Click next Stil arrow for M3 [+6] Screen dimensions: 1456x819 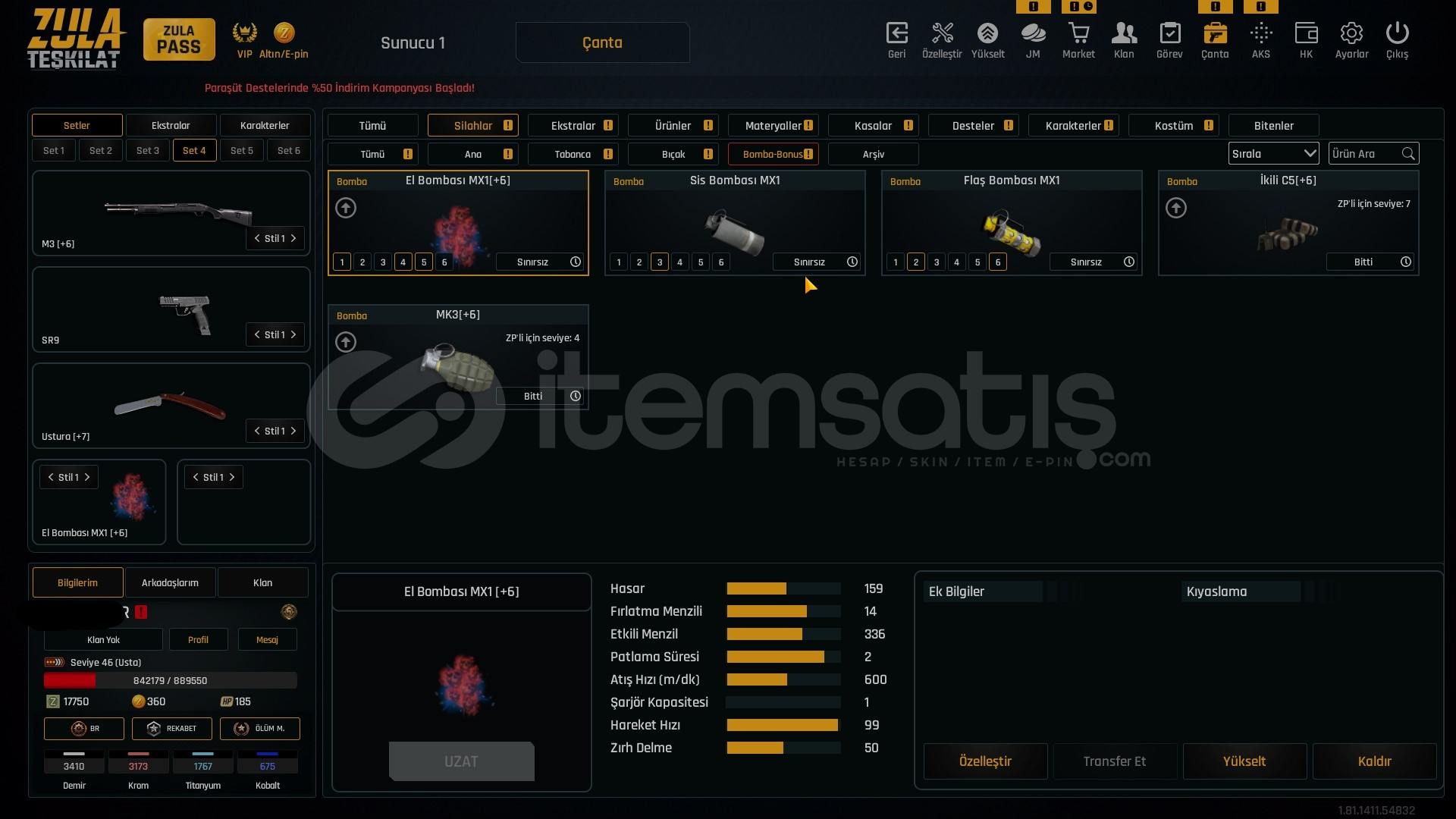293,239
